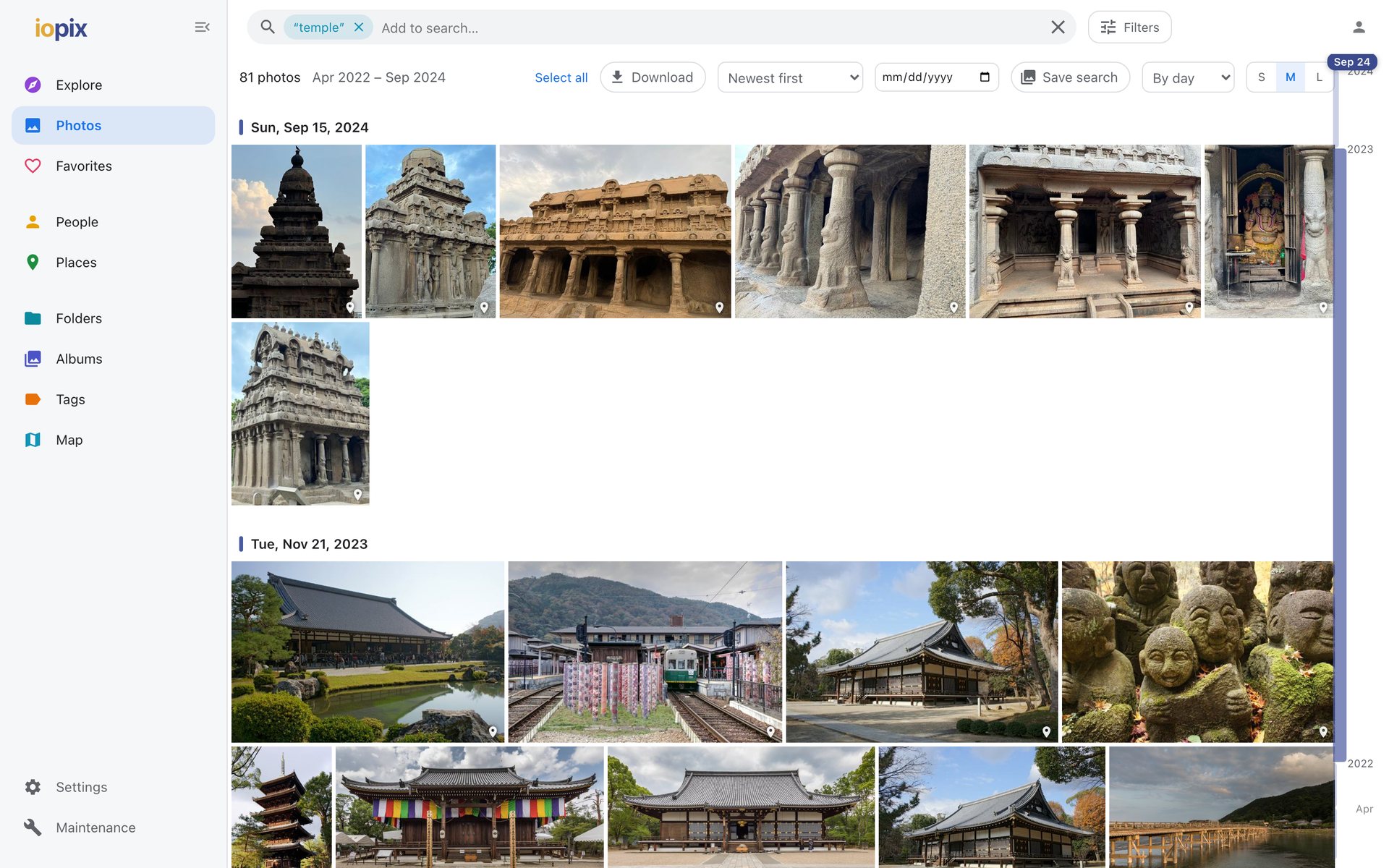1389x868 pixels.
Task: Click Save search button
Action: [x=1070, y=77]
